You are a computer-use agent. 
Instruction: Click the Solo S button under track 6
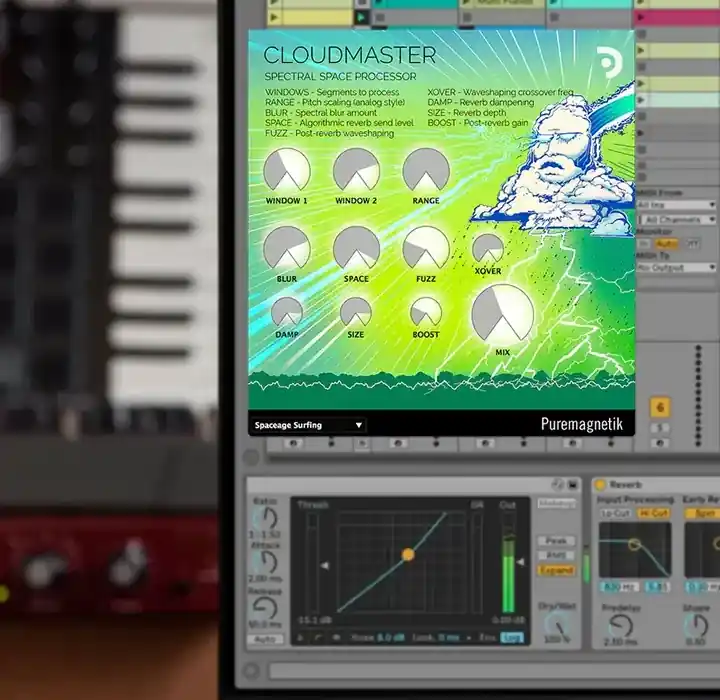click(660, 428)
